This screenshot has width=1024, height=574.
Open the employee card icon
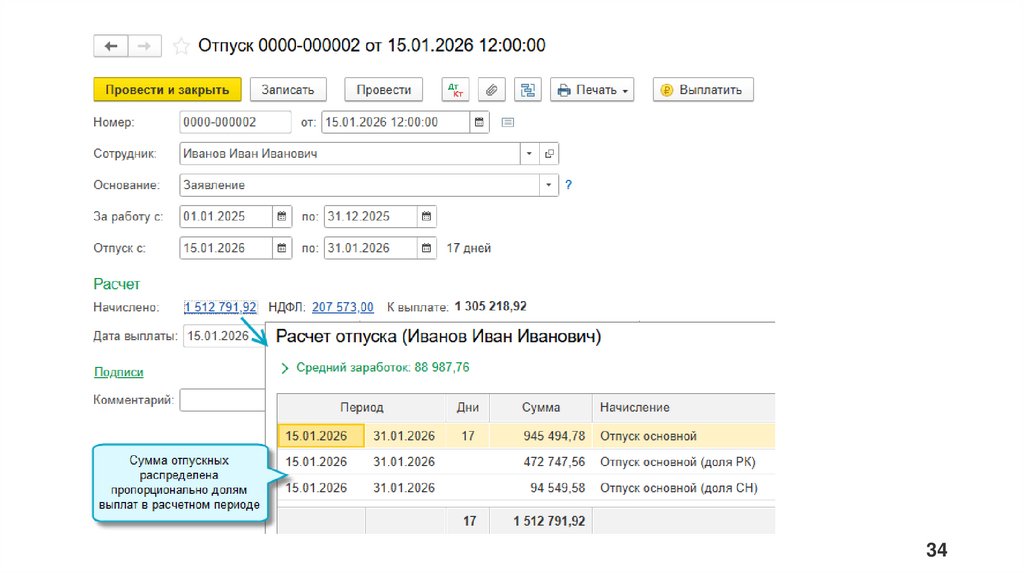click(549, 153)
